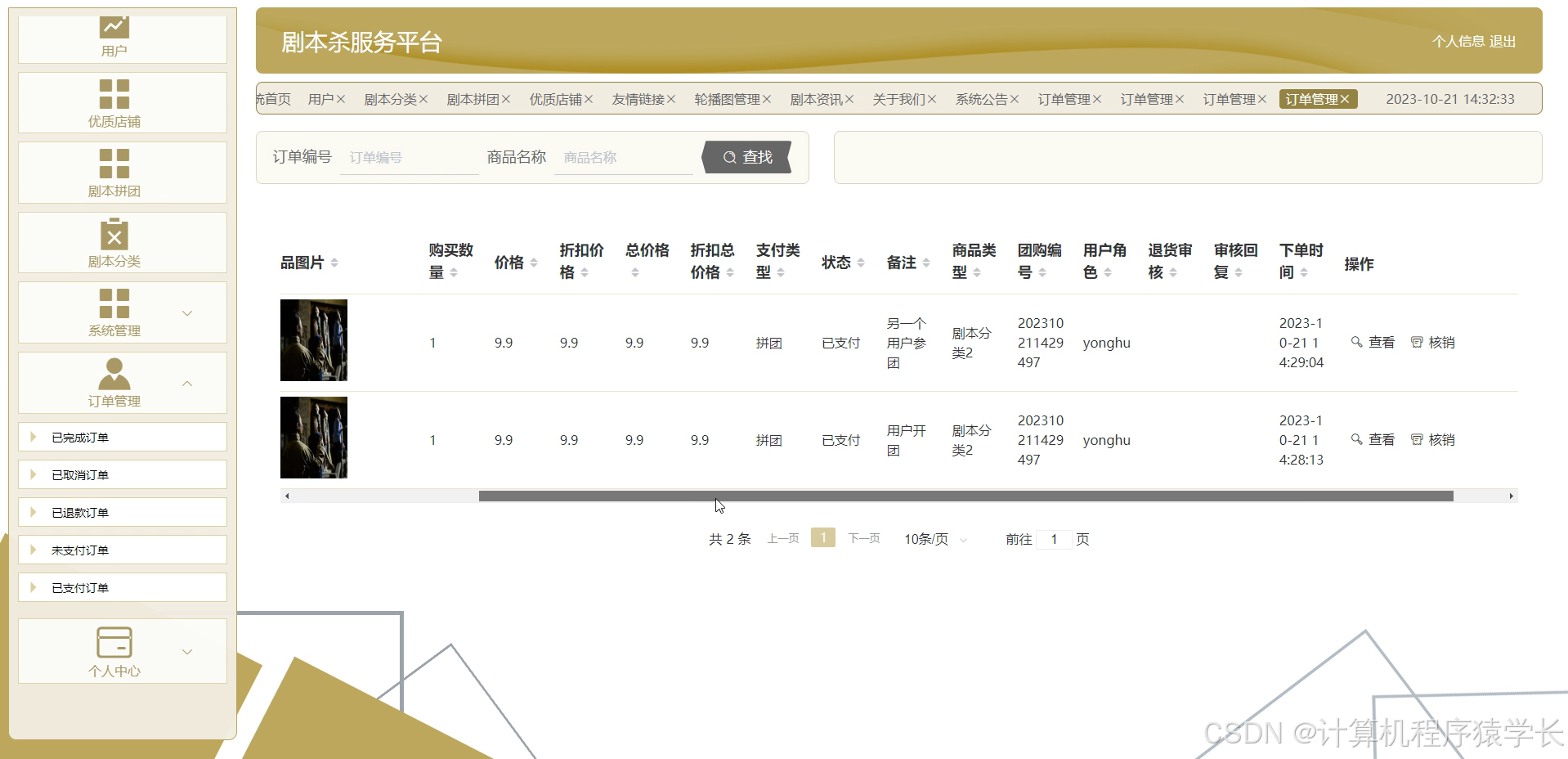This screenshot has height=759, width=1568.
Task: Click the scrollbar right arrow
Action: 1511,496
